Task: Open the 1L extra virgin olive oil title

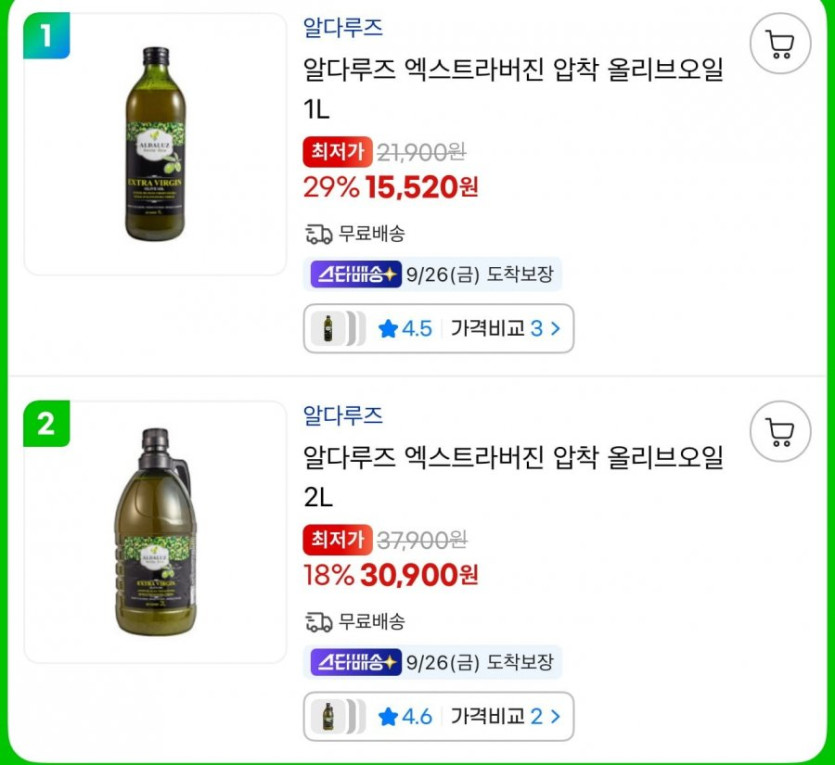Action: (x=513, y=72)
